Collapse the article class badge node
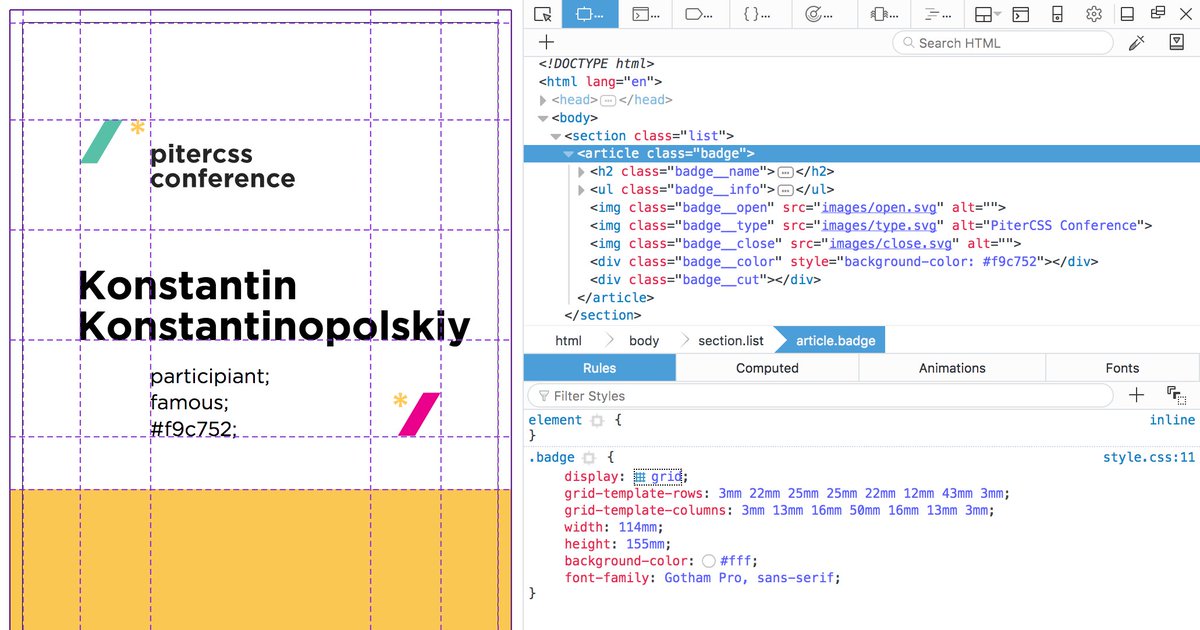 (569, 154)
